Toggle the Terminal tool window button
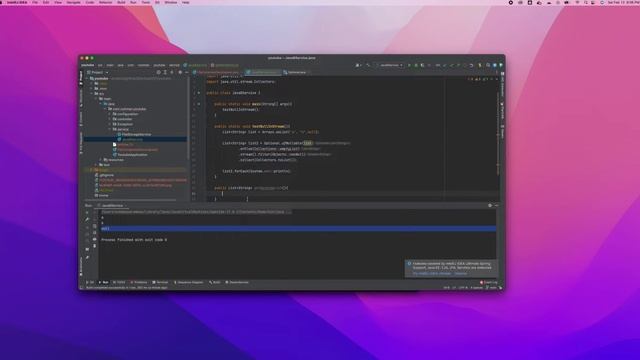 pos(160,282)
